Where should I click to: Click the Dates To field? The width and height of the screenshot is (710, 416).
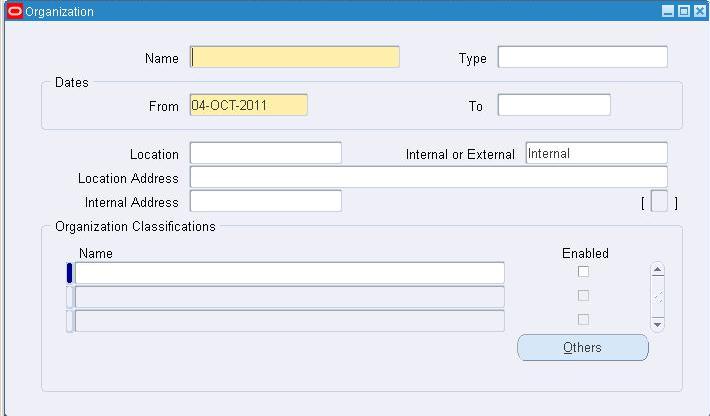click(x=554, y=105)
